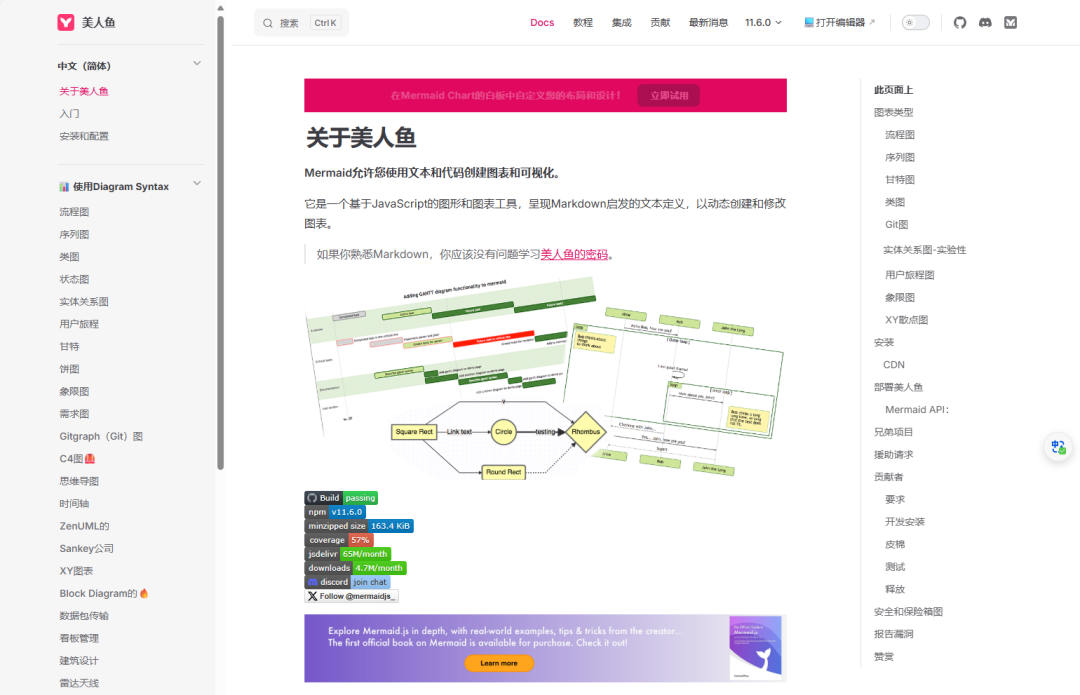Click the floating translate icon
Viewport: 1080px width, 695px height.
(x=1059, y=447)
